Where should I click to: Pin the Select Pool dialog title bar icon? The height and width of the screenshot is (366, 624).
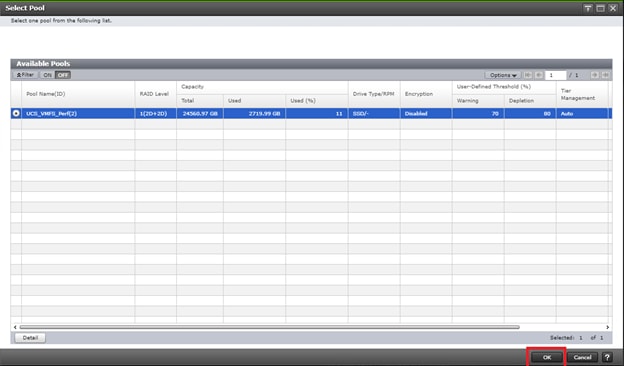click(588, 8)
